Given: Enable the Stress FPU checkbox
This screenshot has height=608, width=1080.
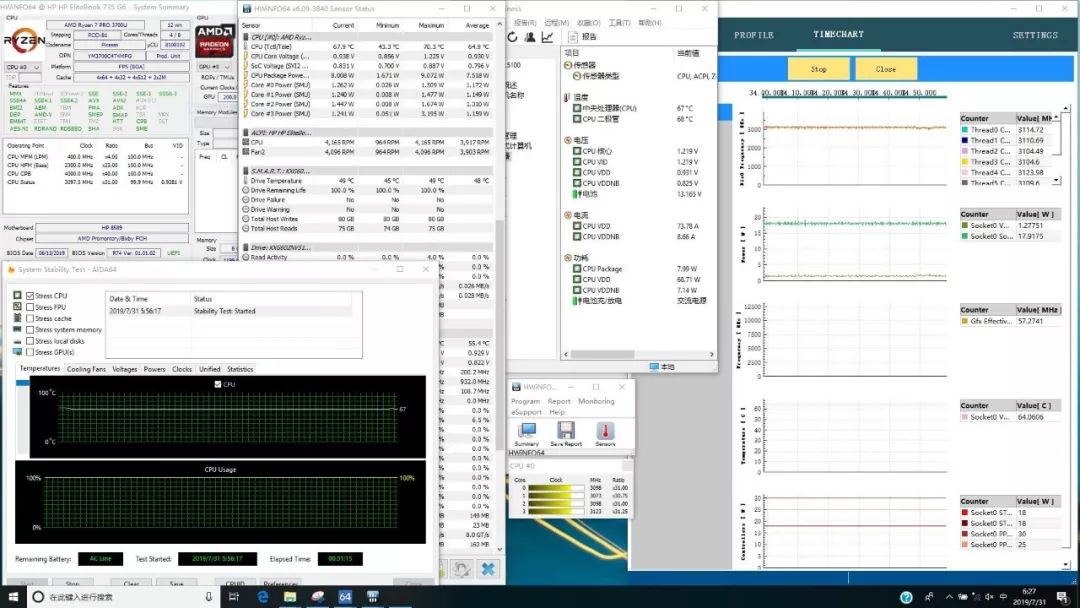Looking at the screenshot, I should 30,307.
